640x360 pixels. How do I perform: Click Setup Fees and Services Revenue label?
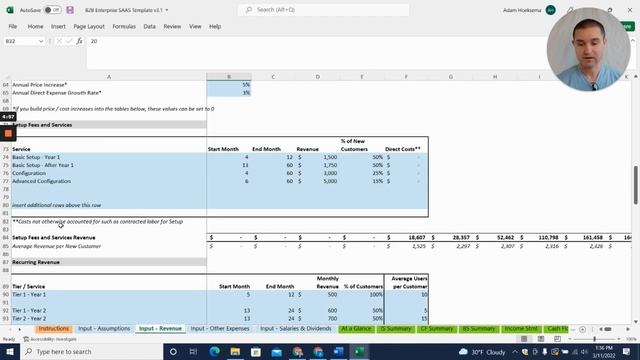tap(53, 238)
